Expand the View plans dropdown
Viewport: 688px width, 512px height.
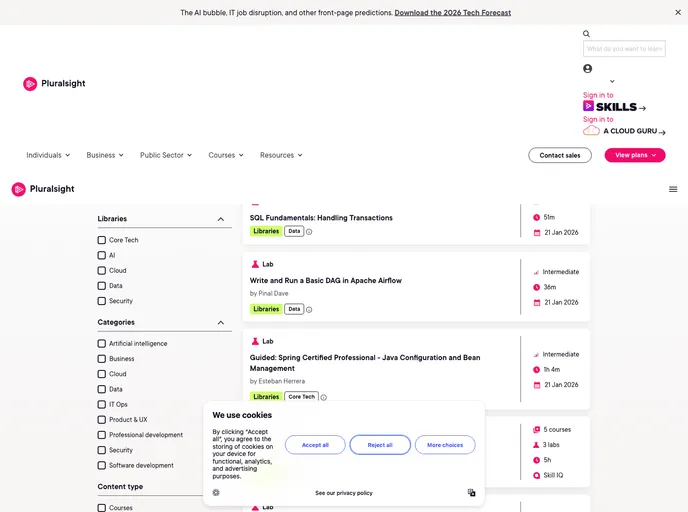point(635,155)
